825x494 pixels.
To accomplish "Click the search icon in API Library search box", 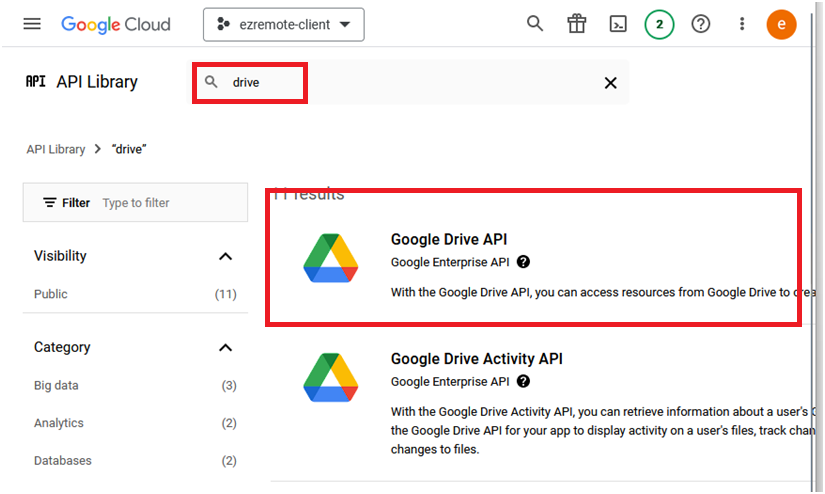I will 211,82.
